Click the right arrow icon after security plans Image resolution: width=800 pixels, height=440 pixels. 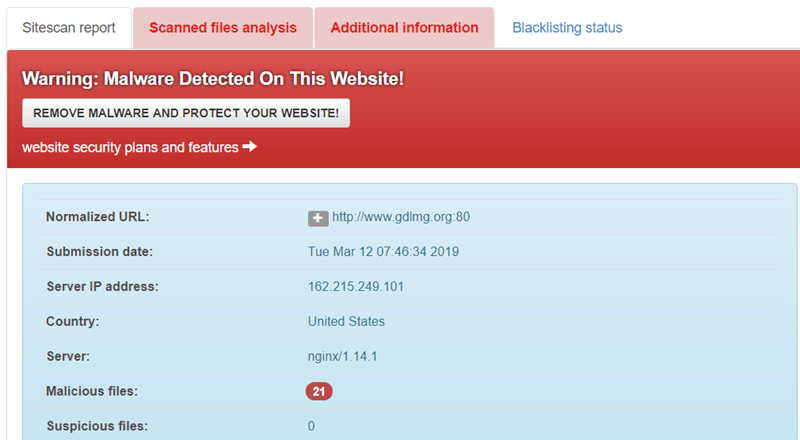(x=250, y=147)
